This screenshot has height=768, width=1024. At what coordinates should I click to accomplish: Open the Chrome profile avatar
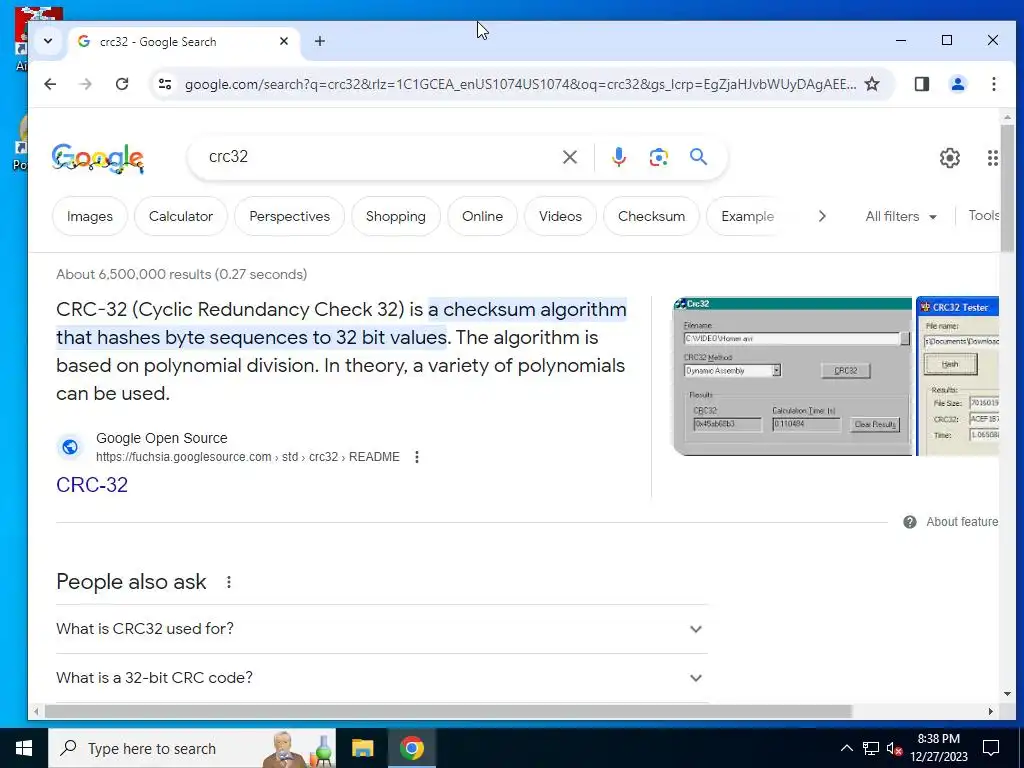pos(957,84)
